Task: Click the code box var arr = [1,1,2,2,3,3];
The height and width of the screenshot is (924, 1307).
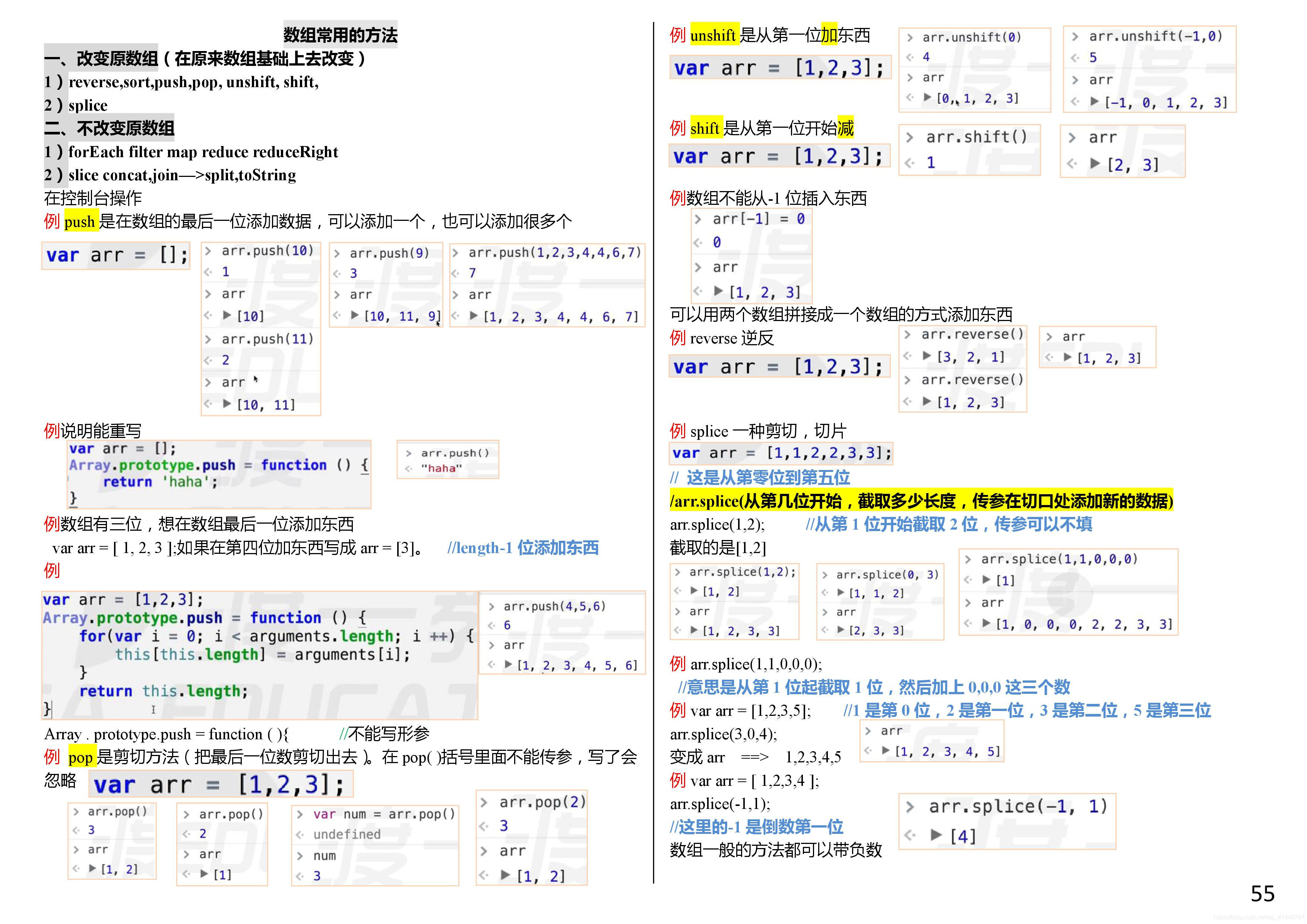Action: [781, 454]
